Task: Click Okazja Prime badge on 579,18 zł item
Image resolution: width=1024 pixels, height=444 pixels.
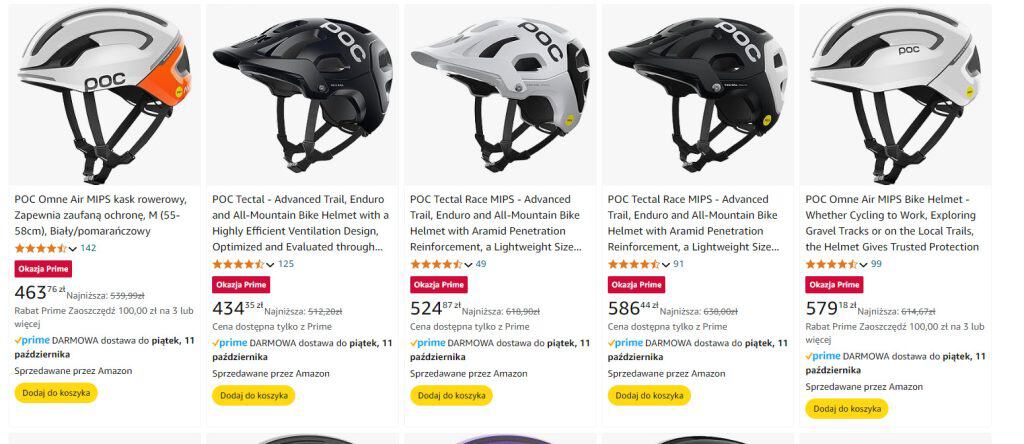Action: click(834, 284)
